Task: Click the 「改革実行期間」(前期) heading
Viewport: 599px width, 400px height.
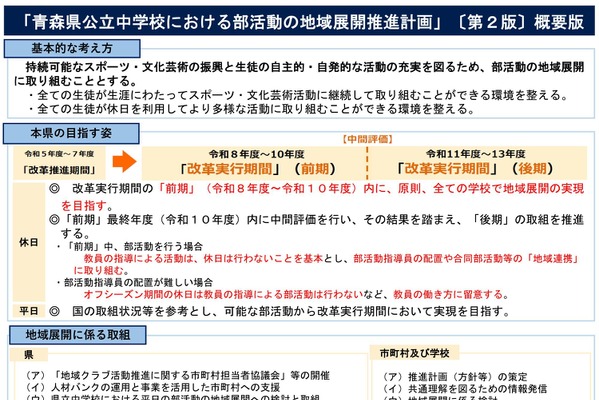Action: [257, 168]
